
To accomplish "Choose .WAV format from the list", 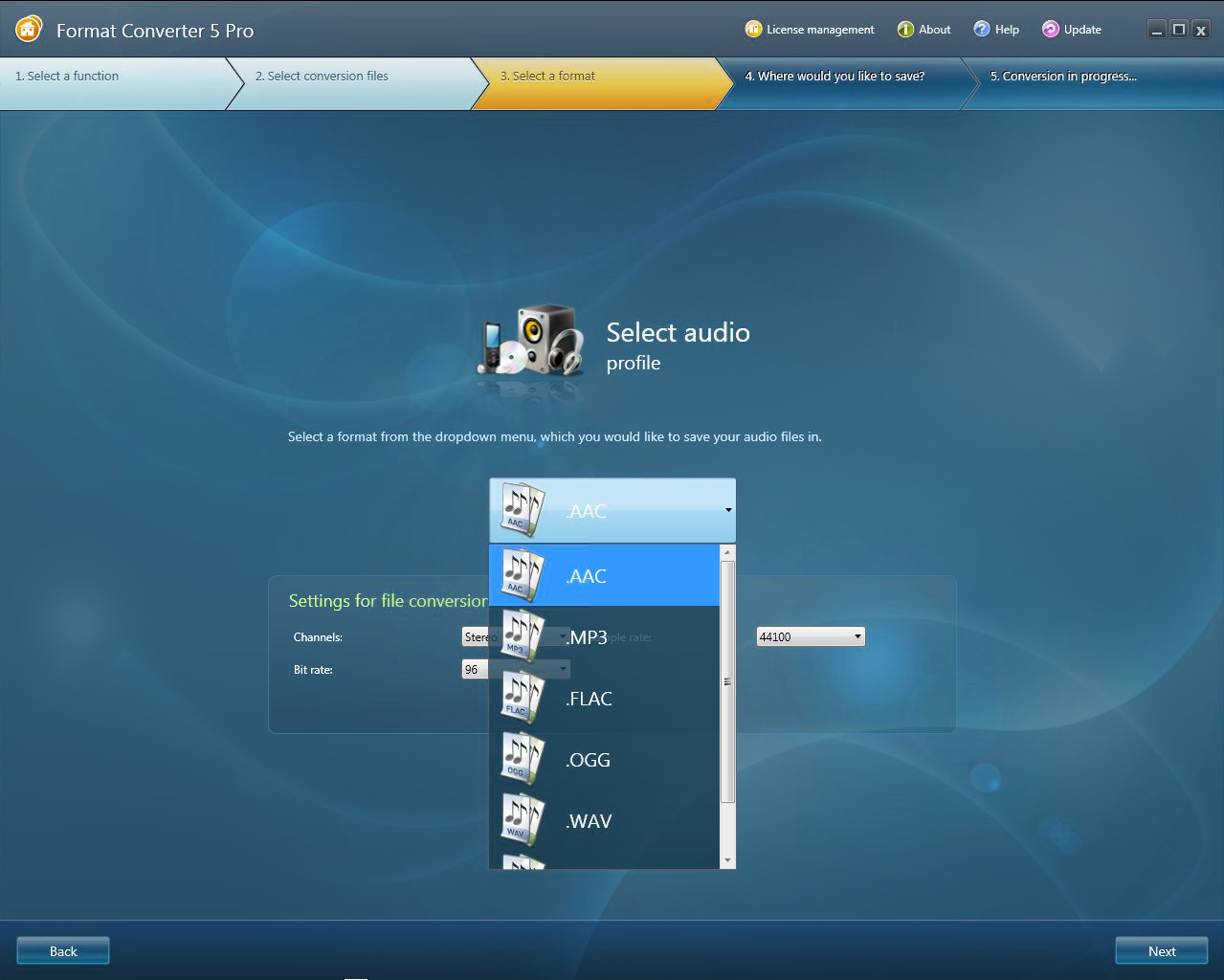I will pos(589,821).
